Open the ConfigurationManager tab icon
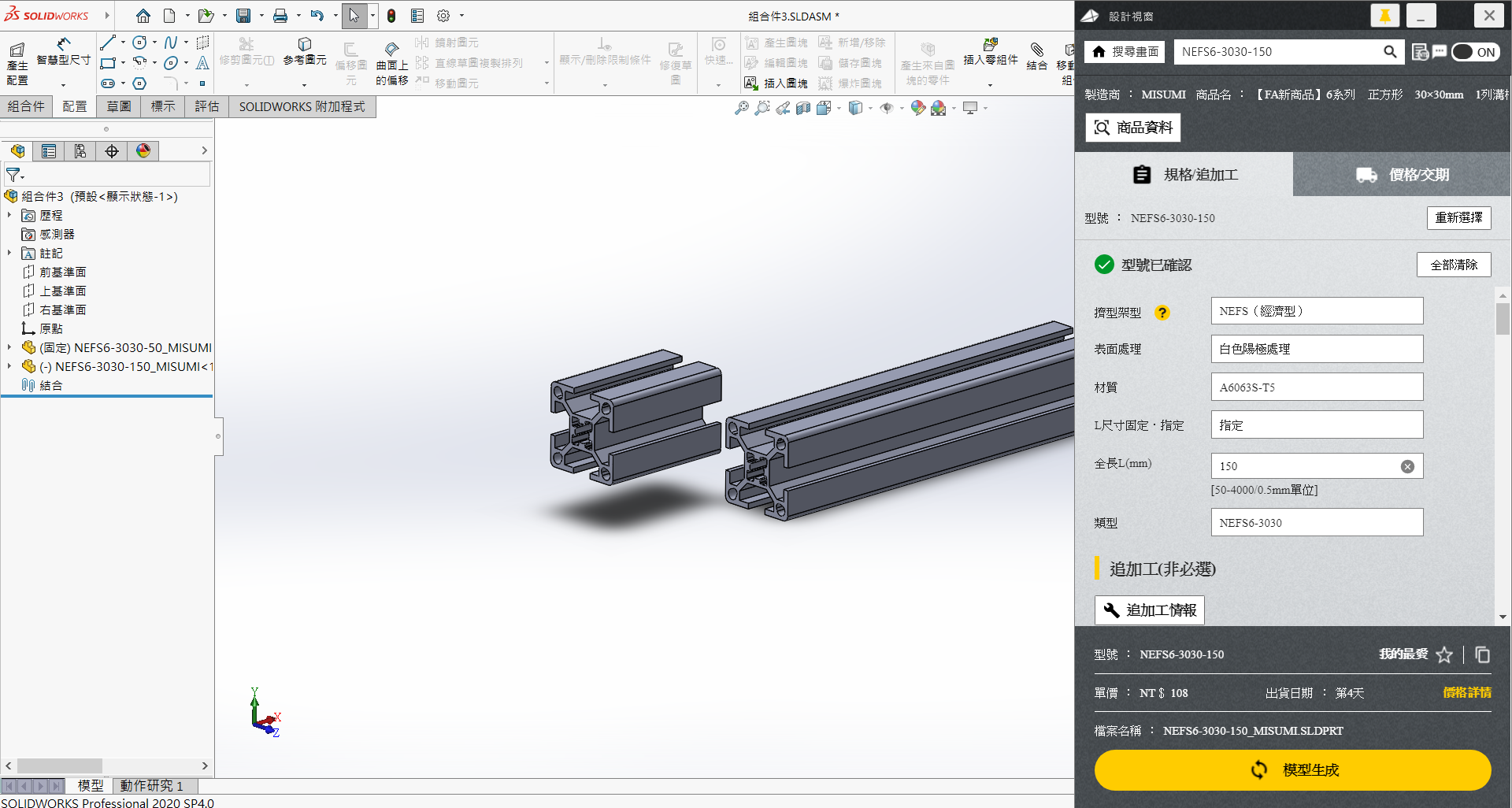 tap(80, 151)
